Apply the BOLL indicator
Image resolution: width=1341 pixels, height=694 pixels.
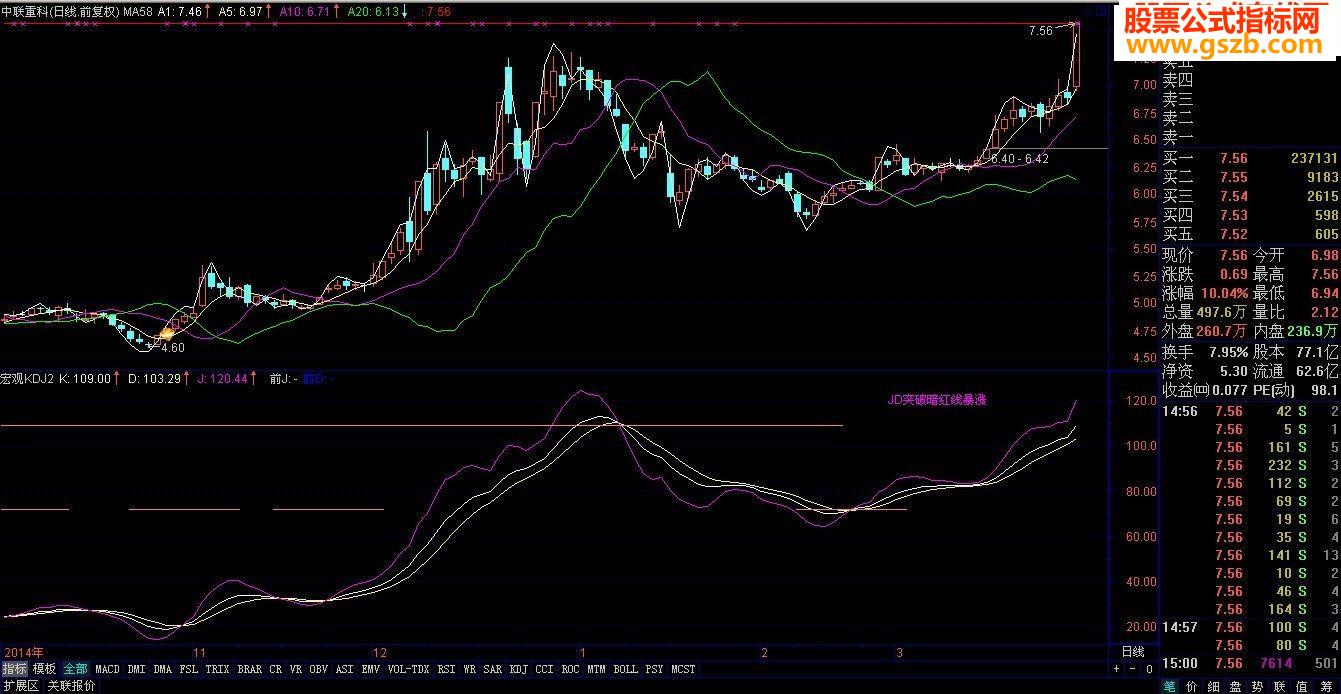626,669
